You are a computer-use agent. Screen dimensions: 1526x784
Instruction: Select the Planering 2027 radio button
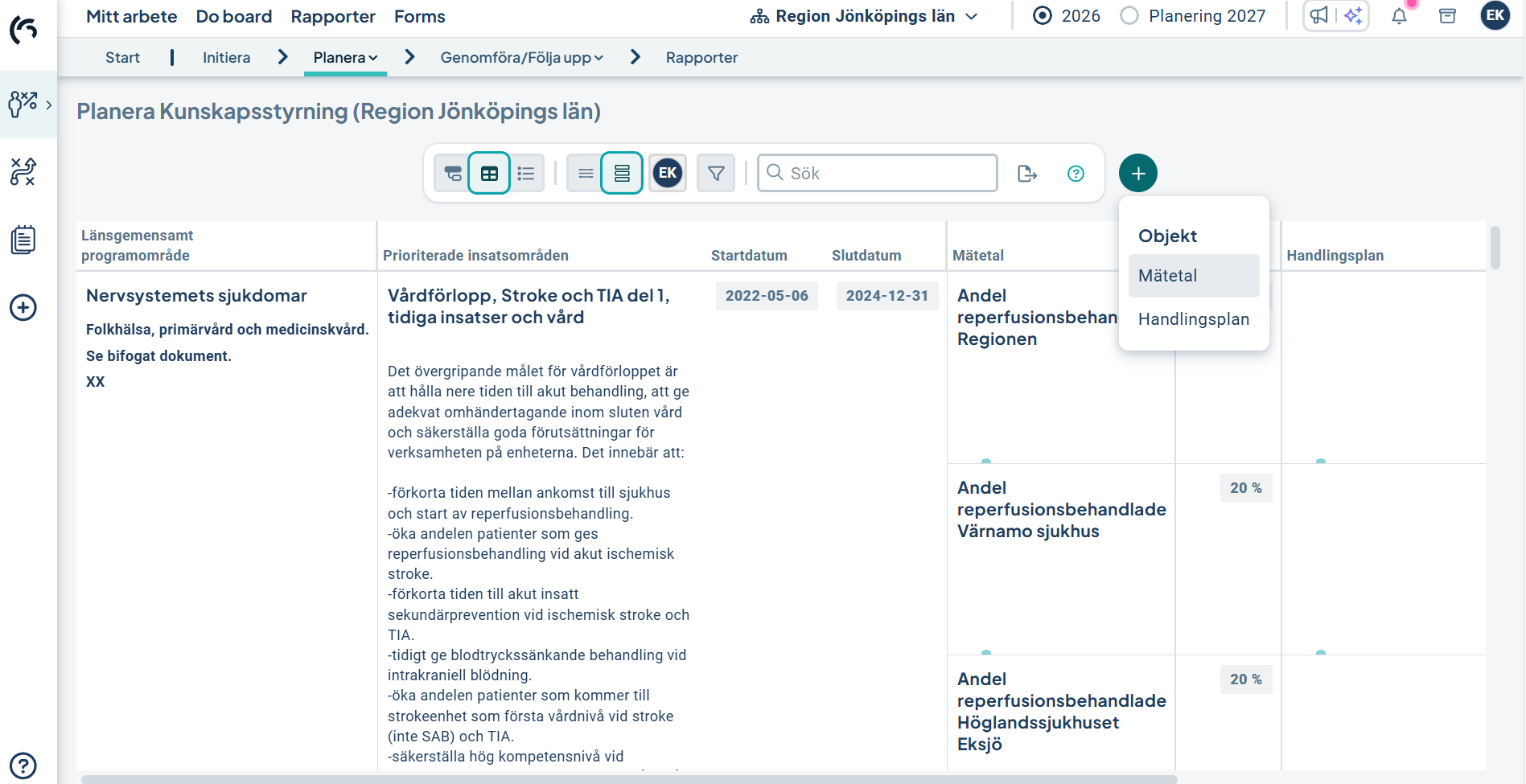[x=1129, y=16]
